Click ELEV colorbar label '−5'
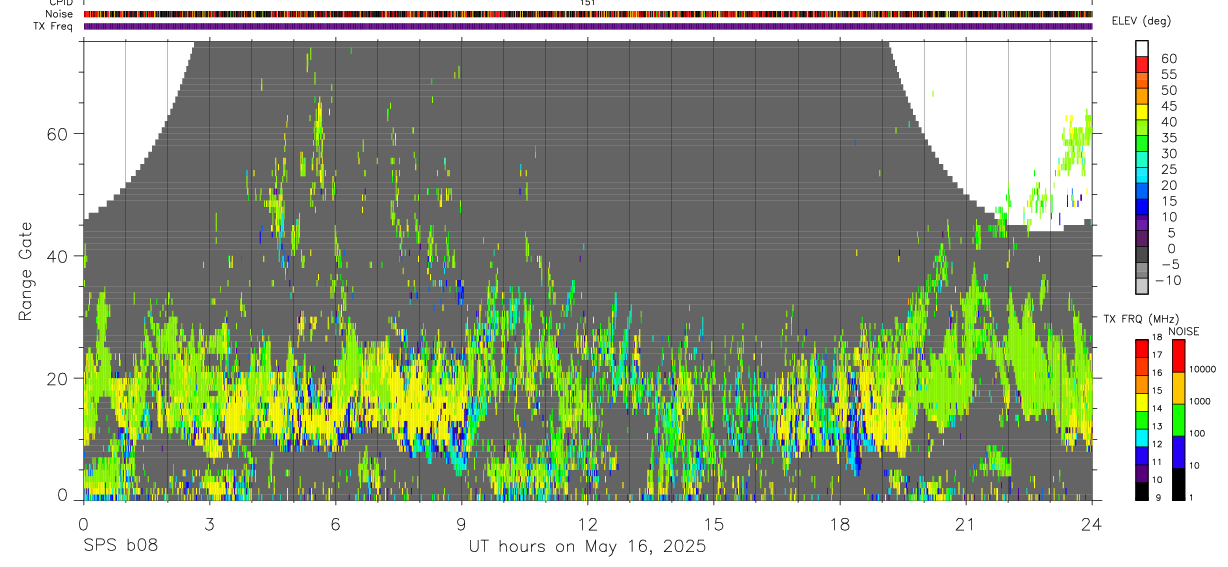This screenshot has height=567, width=1228. tap(1169, 264)
